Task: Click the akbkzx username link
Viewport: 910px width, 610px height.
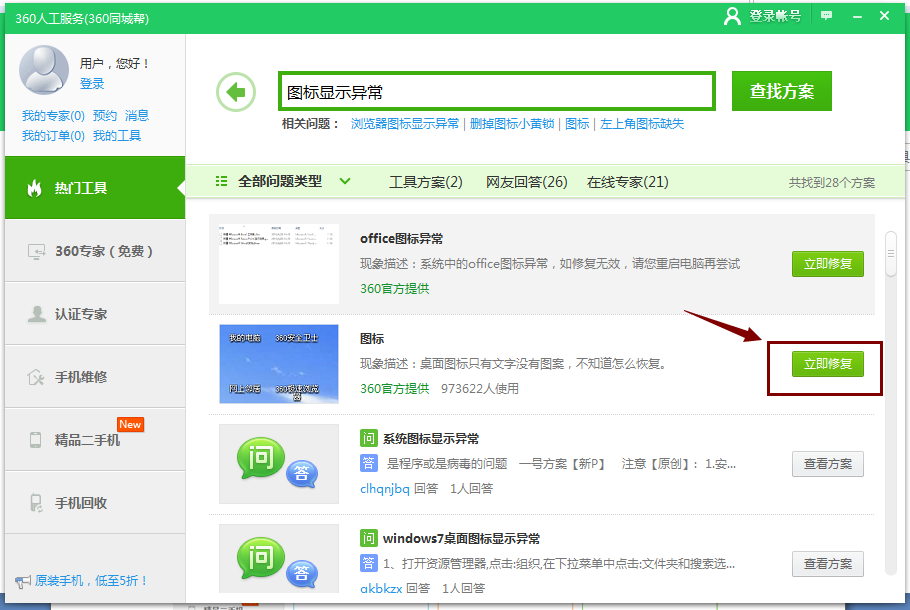Action: (381, 589)
